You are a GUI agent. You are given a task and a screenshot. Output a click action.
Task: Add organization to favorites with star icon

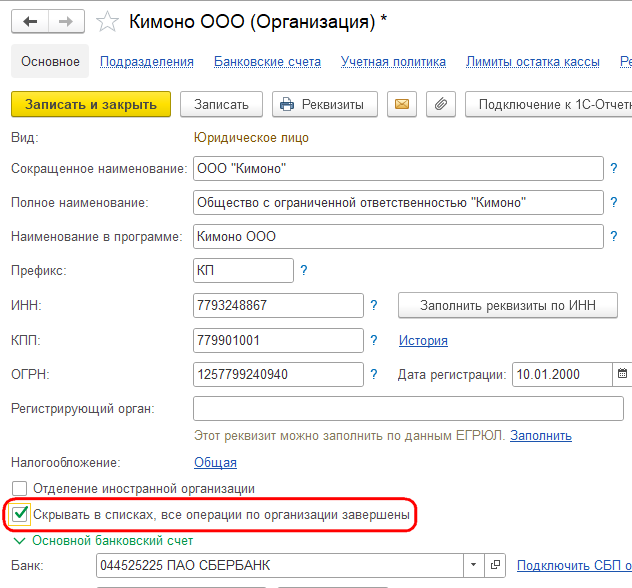pos(107,21)
